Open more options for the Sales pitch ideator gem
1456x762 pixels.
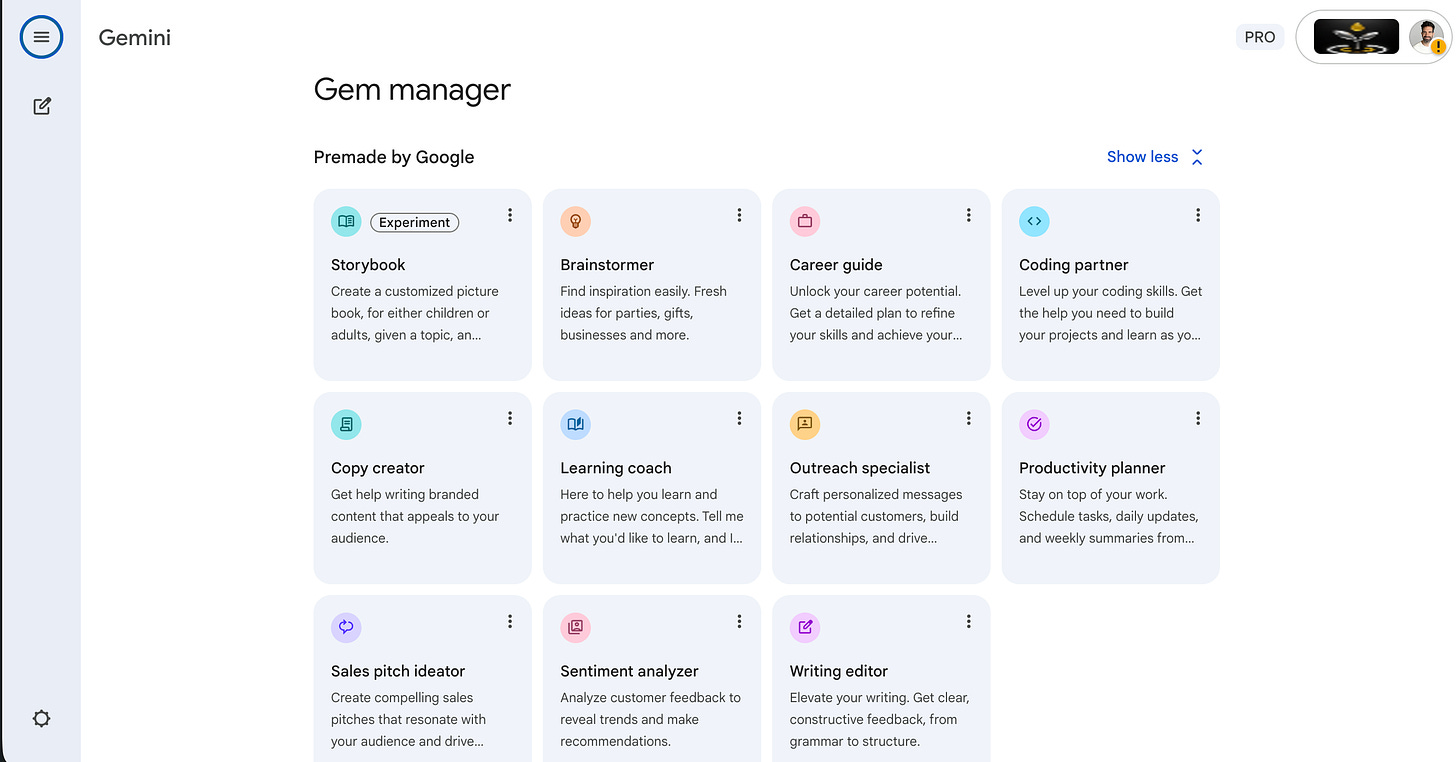[510, 621]
